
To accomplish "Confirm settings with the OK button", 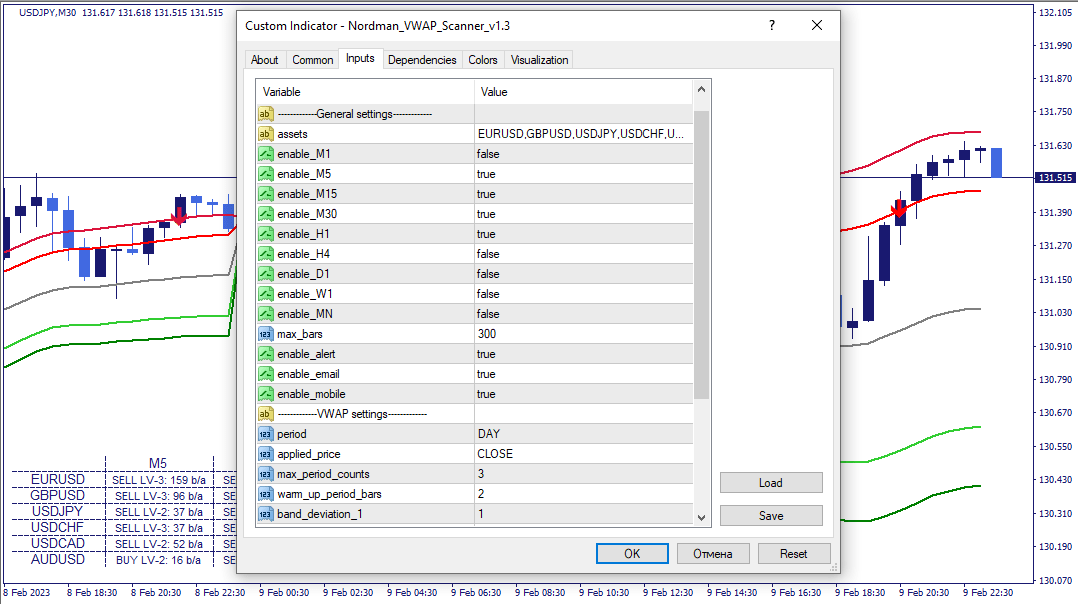I will coord(632,553).
